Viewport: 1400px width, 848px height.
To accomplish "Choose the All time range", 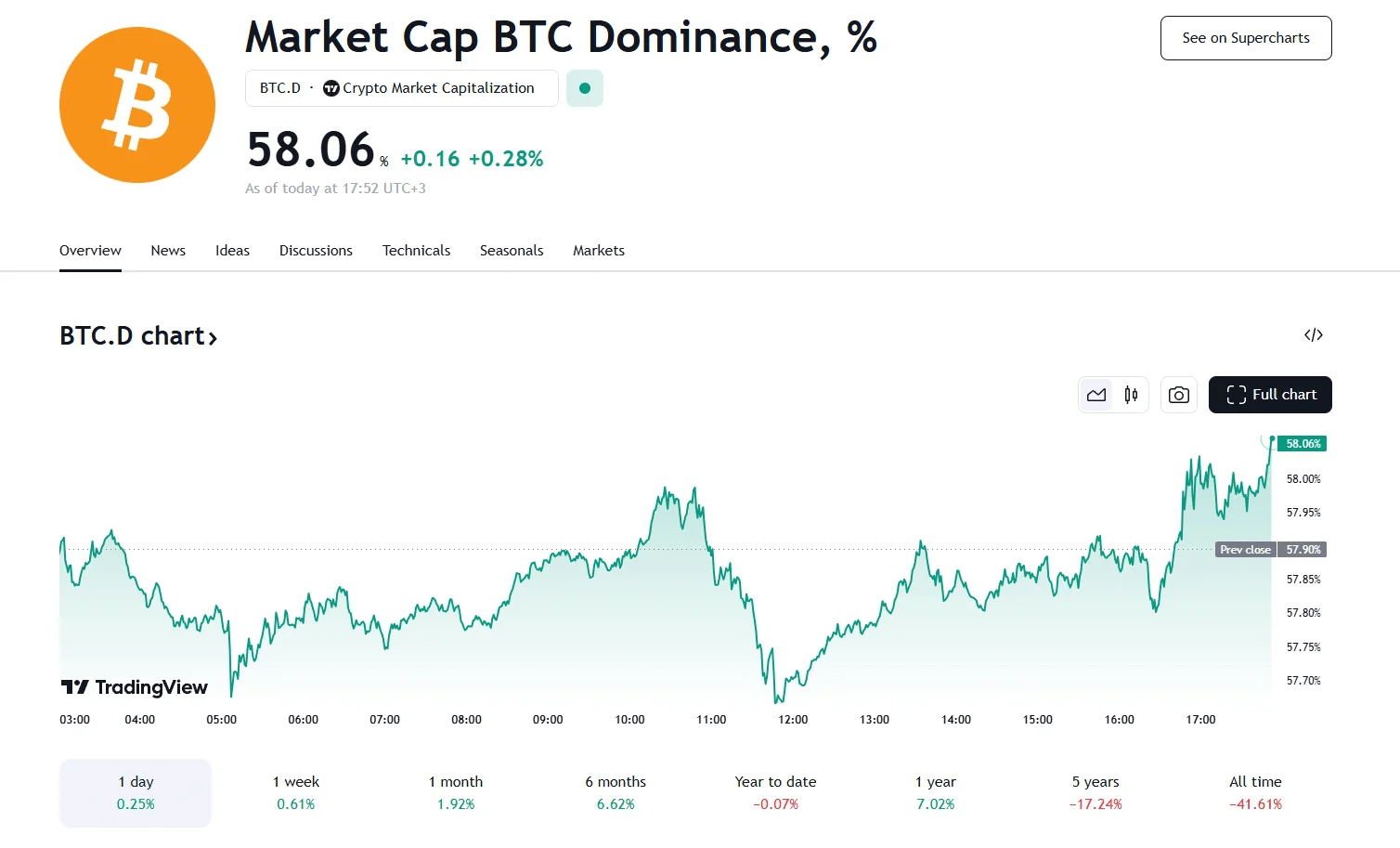I will click(x=1255, y=792).
